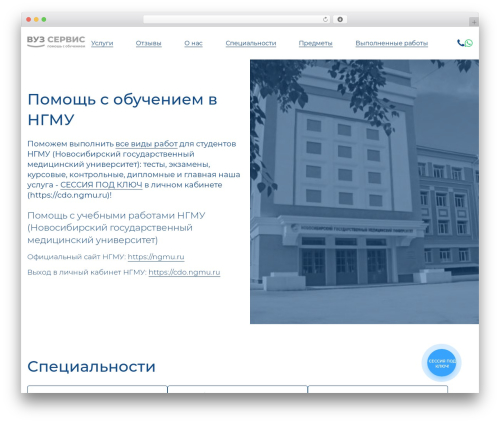Click the ВУЗ СЕРВИС logo
The height and width of the screenshot is (423, 500).
click(56, 42)
